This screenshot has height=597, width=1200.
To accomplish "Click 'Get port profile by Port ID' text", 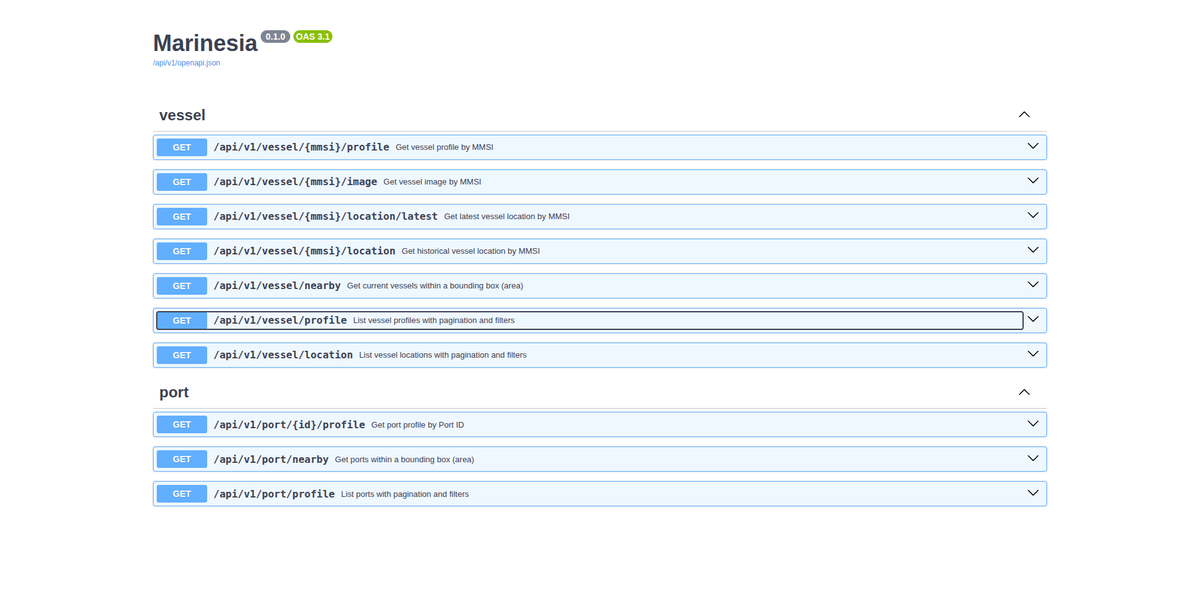I will pos(418,425).
